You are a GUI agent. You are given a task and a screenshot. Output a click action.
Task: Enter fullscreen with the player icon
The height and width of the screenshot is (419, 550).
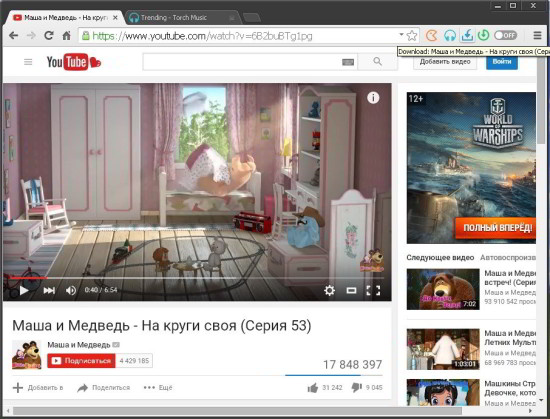pyautogui.click(x=373, y=290)
